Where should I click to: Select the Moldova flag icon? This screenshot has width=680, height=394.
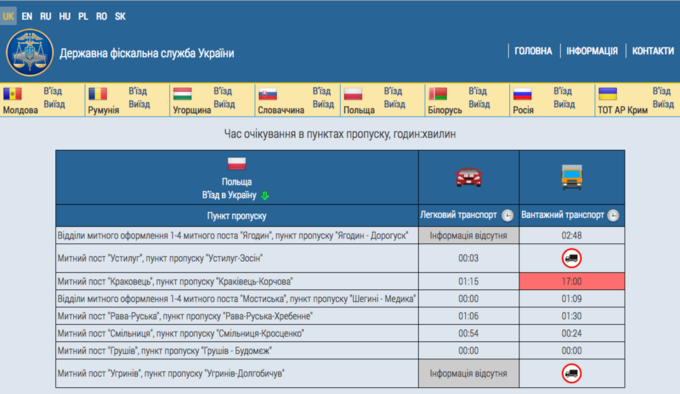[13, 94]
